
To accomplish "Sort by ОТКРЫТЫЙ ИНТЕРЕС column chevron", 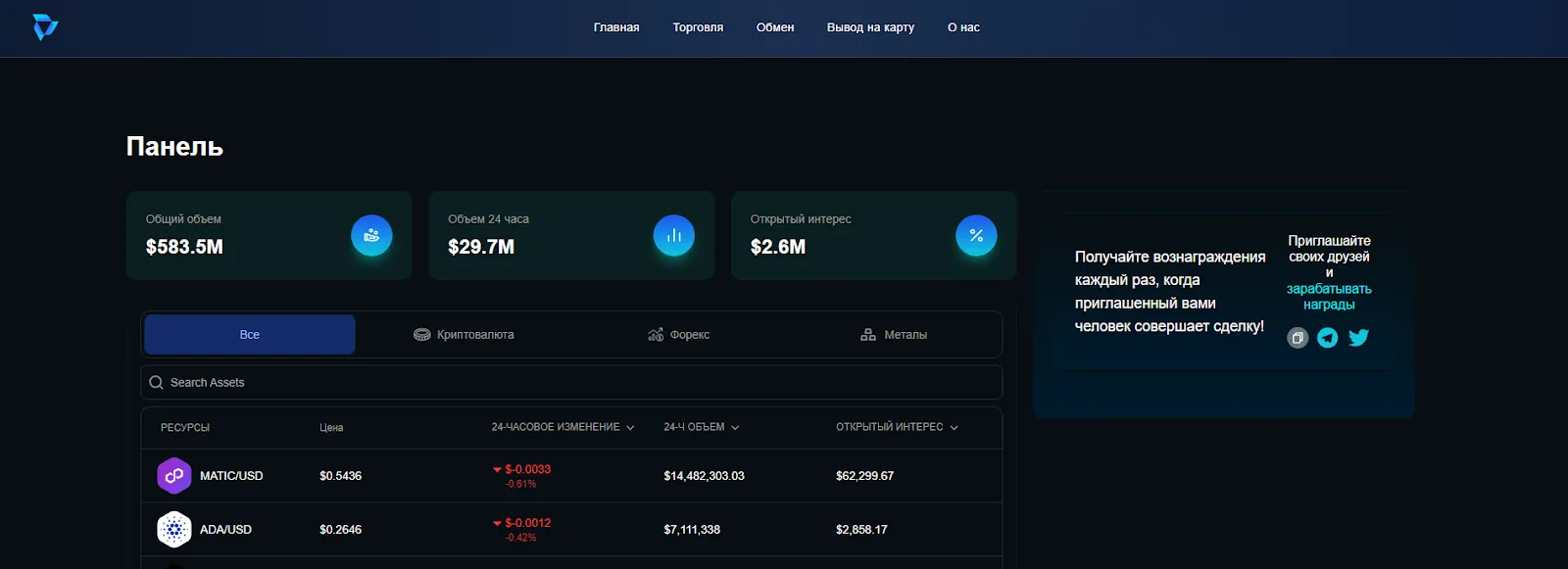I will point(955,428).
